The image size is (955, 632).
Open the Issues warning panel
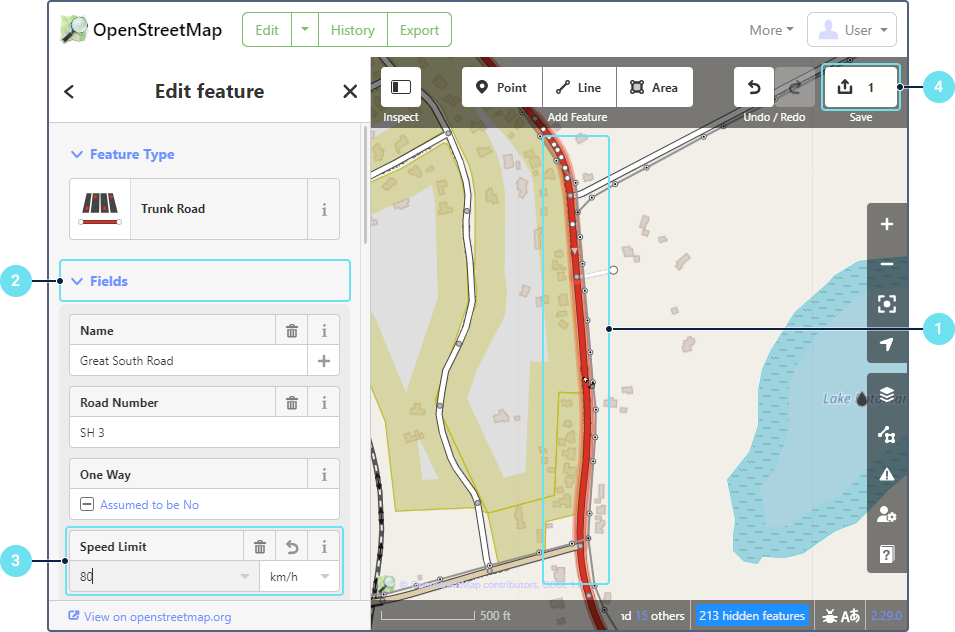[886, 474]
